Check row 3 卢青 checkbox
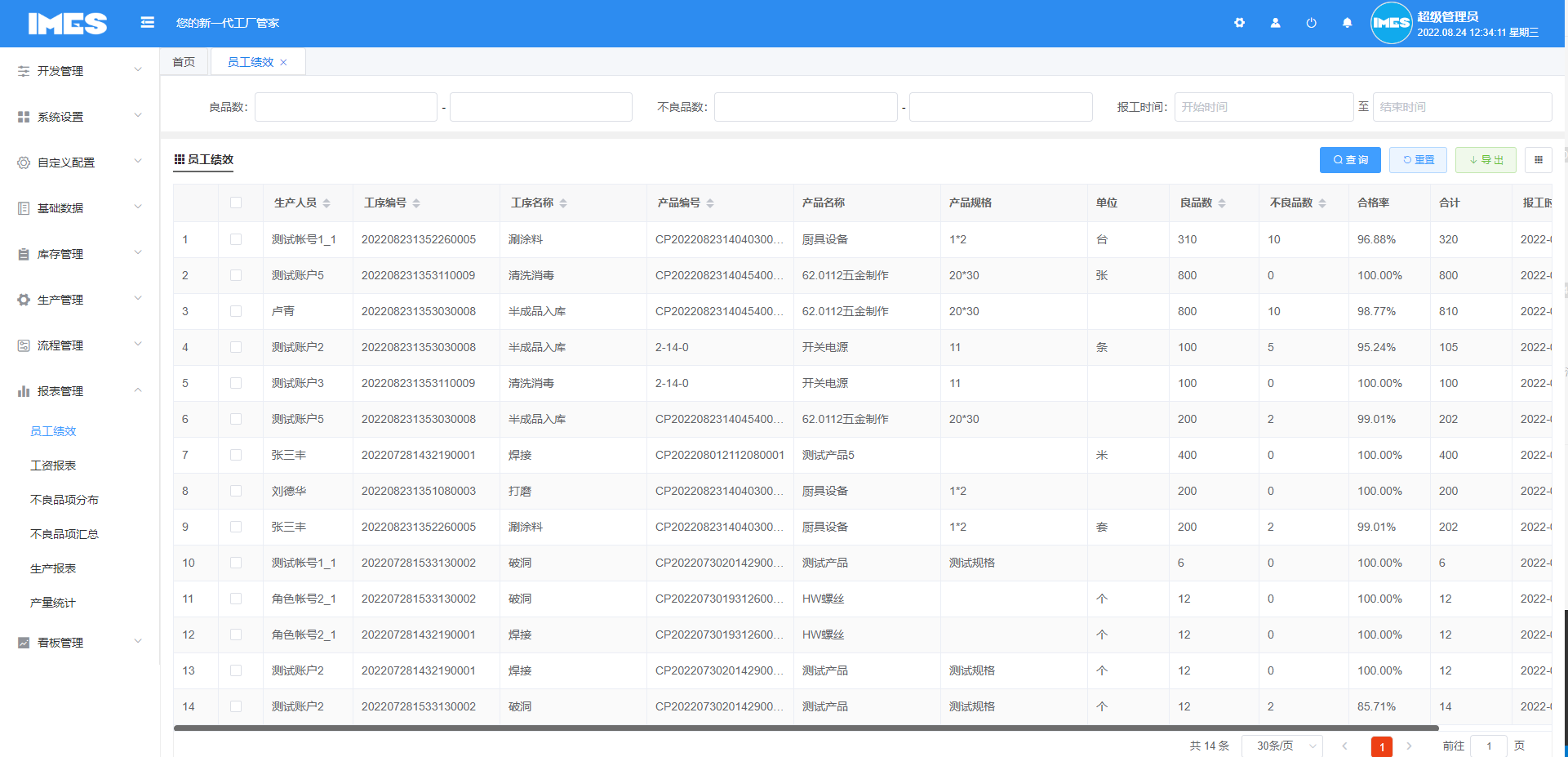This screenshot has height=757, width=1568. (x=236, y=311)
